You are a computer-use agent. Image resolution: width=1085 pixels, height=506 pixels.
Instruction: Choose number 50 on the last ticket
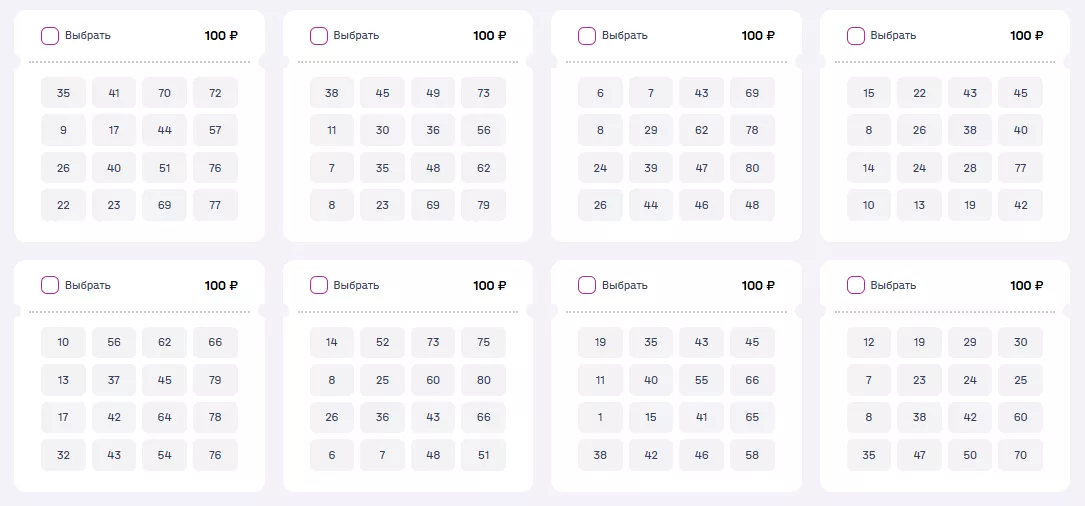click(970, 455)
